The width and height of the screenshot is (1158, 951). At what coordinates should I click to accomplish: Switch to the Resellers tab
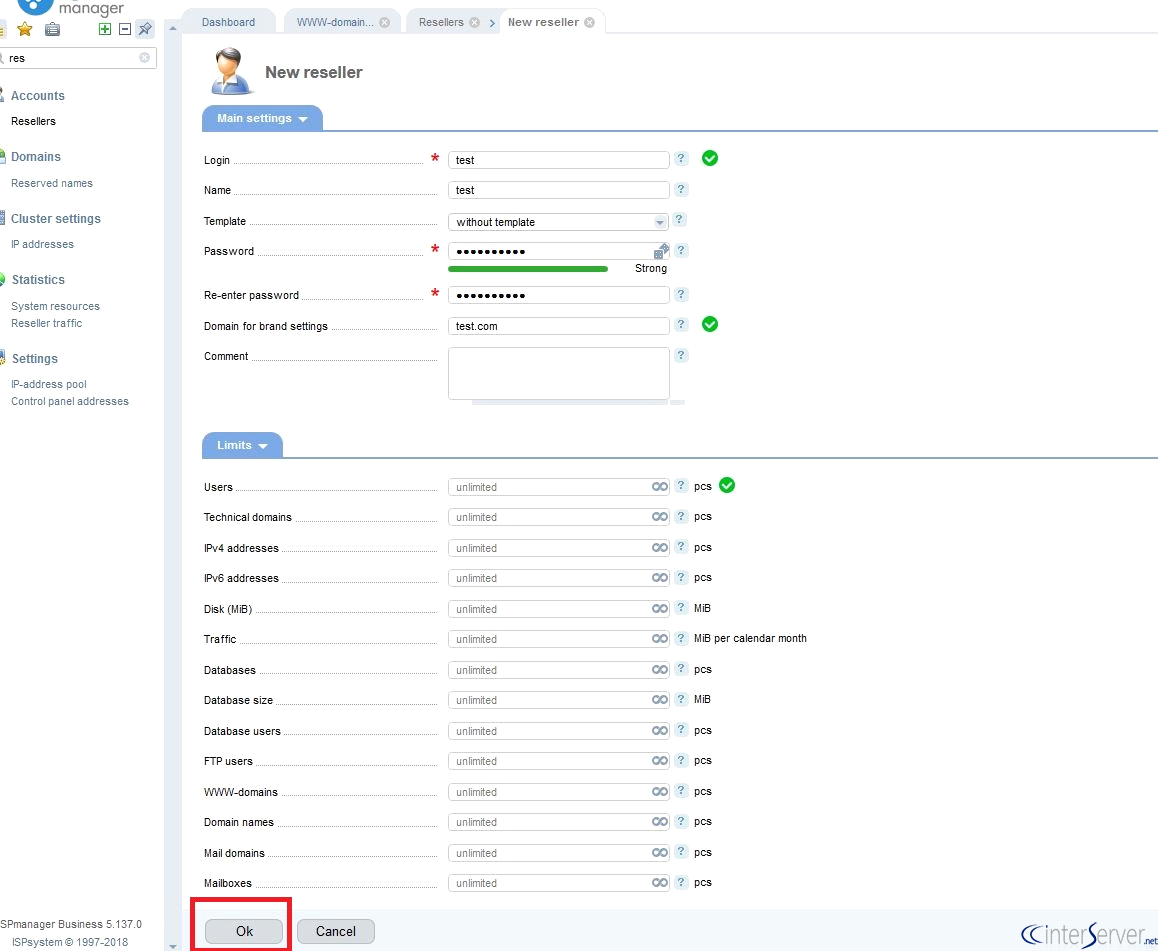coord(441,22)
